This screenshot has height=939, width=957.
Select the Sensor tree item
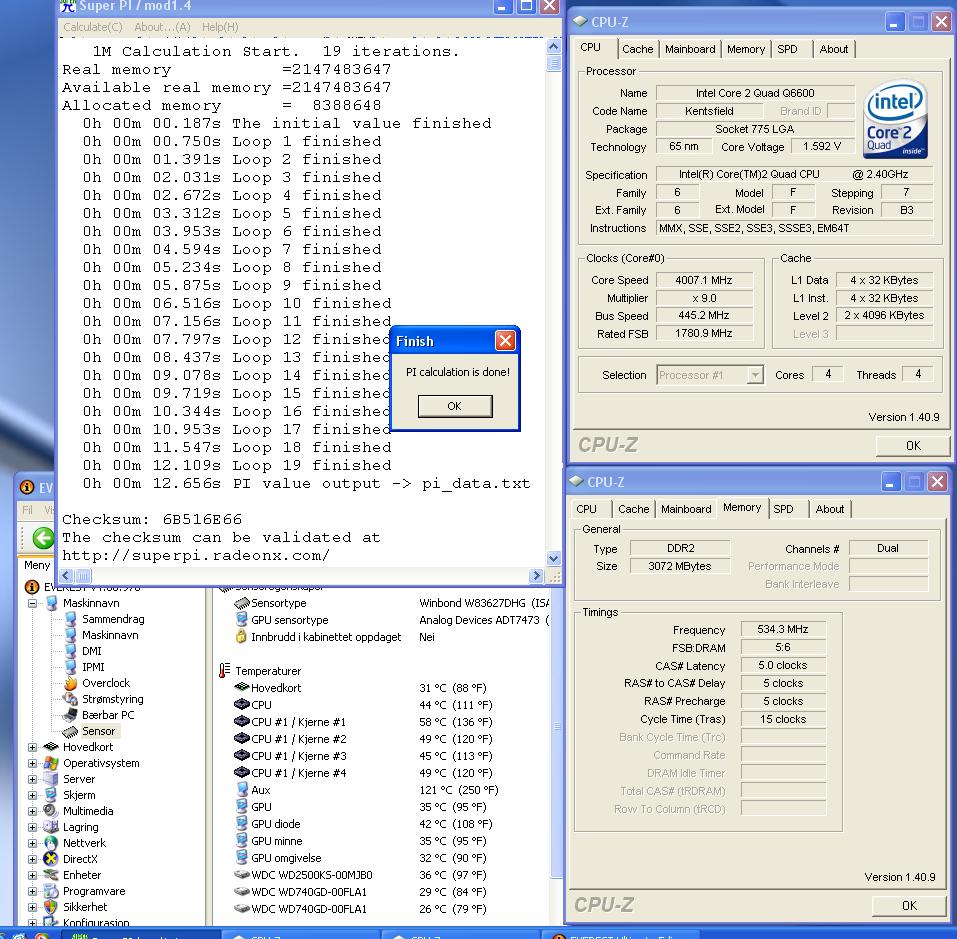pyautogui.click(x=98, y=731)
